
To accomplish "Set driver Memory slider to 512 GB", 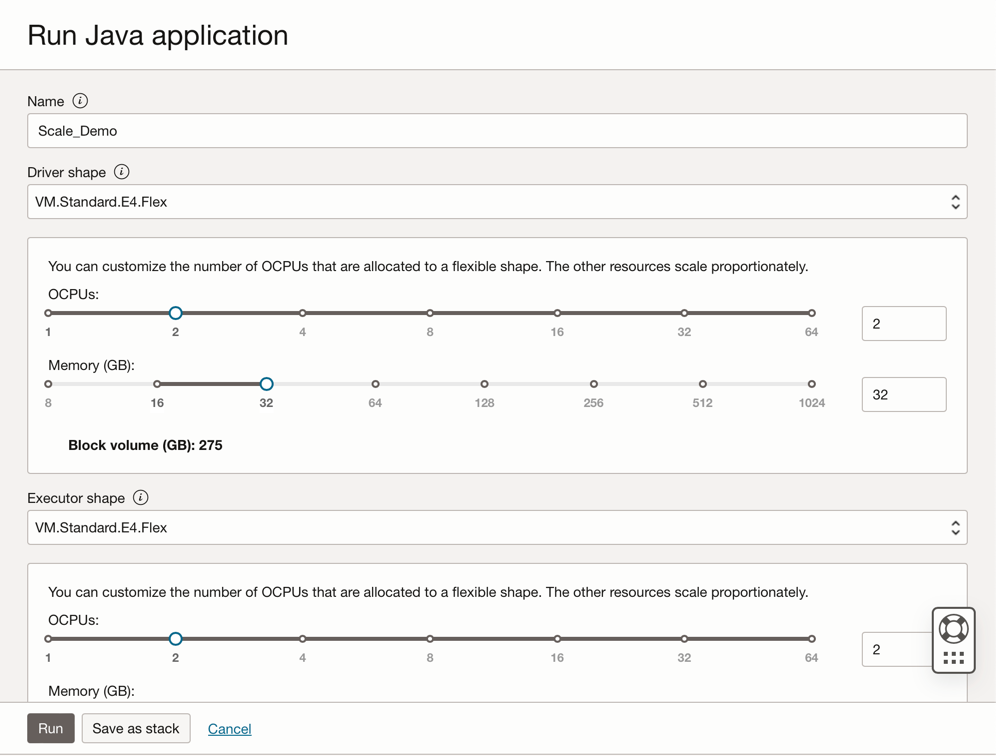I will (703, 384).
